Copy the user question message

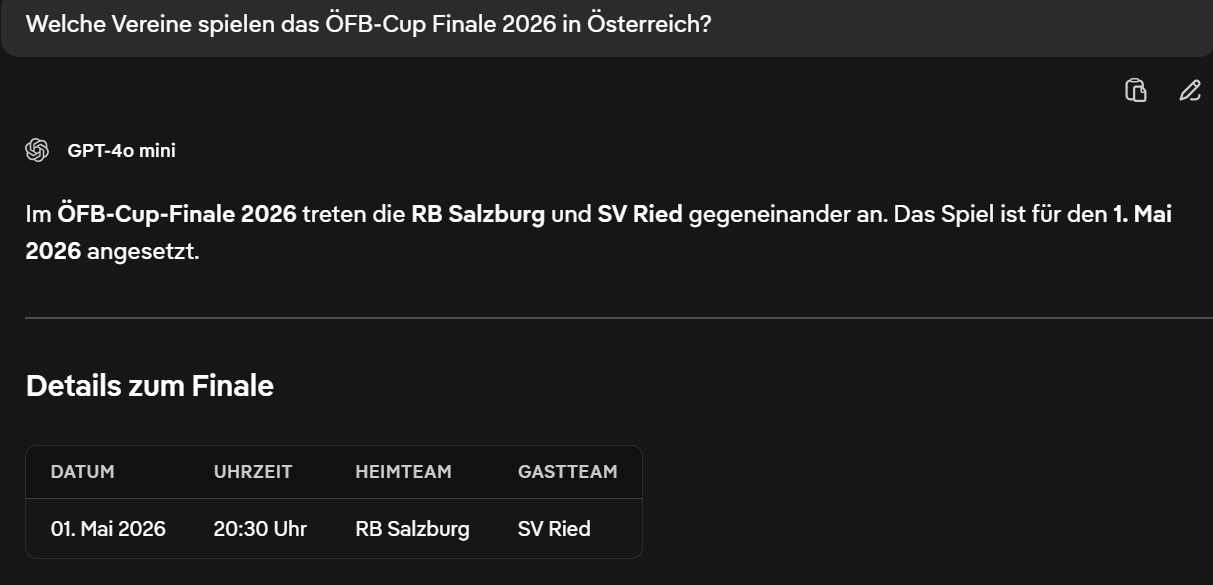point(1136,91)
